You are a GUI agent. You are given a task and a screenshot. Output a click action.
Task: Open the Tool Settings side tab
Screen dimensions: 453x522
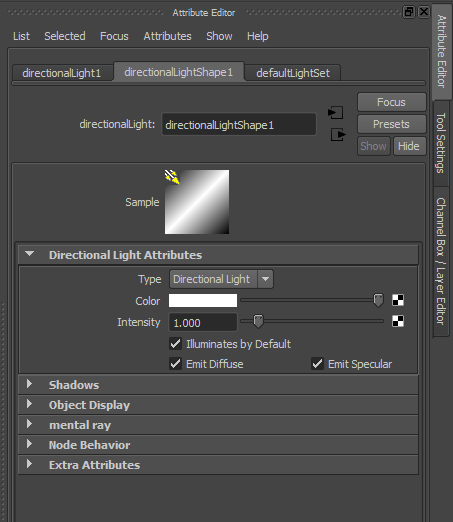(441, 143)
